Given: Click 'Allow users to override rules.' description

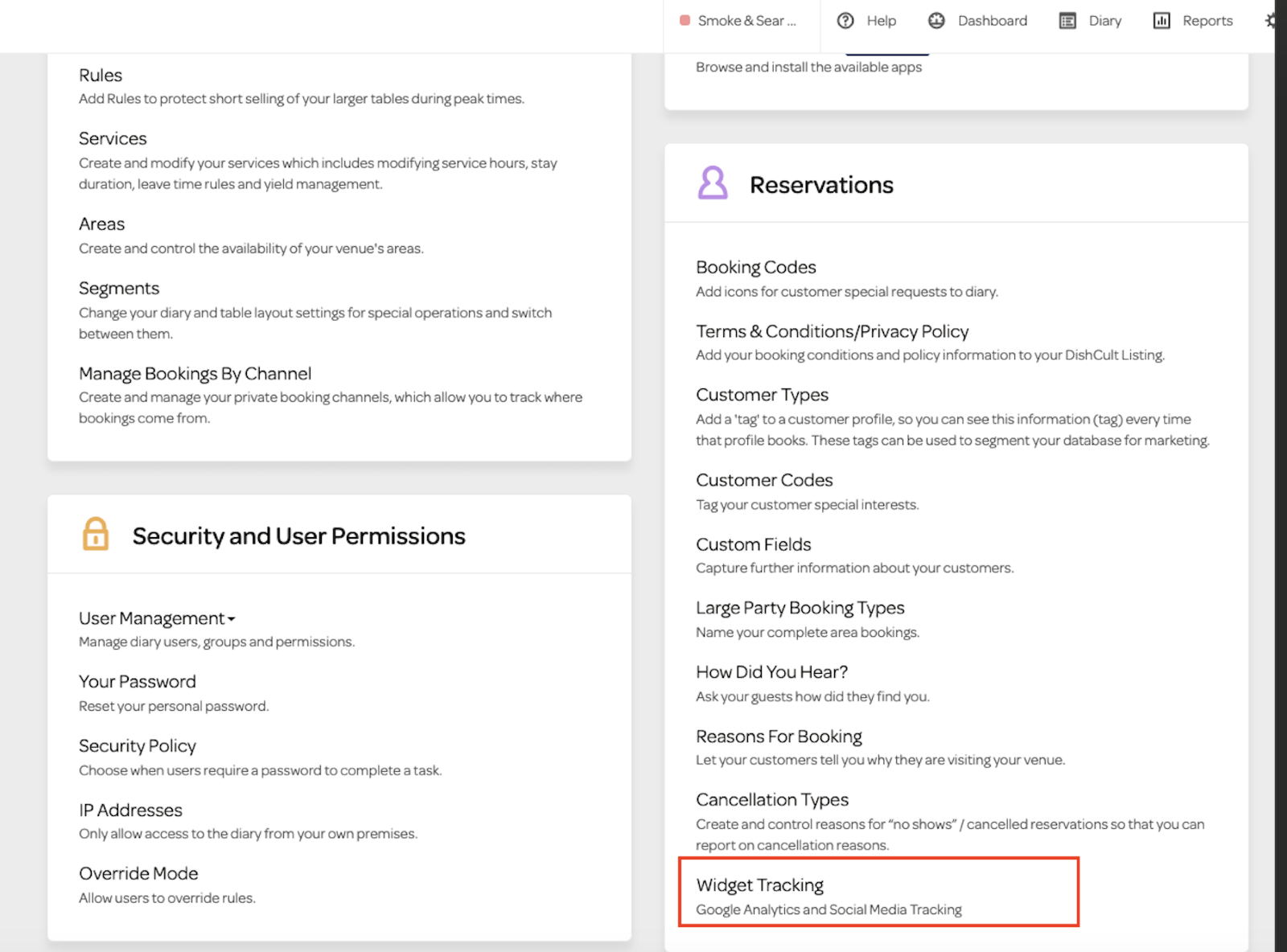Looking at the screenshot, I should click(167, 899).
